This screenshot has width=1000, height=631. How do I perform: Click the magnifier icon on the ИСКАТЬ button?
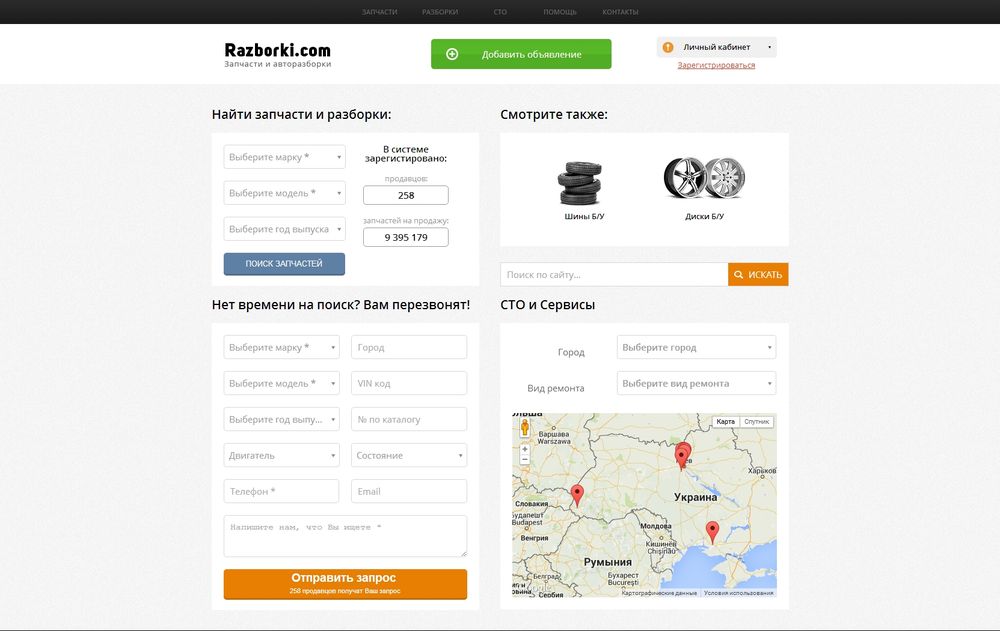[x=739, y=274]
